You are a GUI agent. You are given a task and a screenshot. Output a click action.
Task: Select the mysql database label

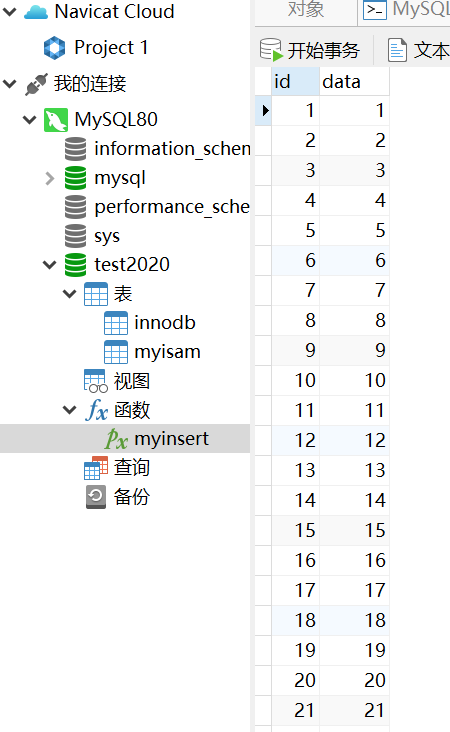coord(120,179)
